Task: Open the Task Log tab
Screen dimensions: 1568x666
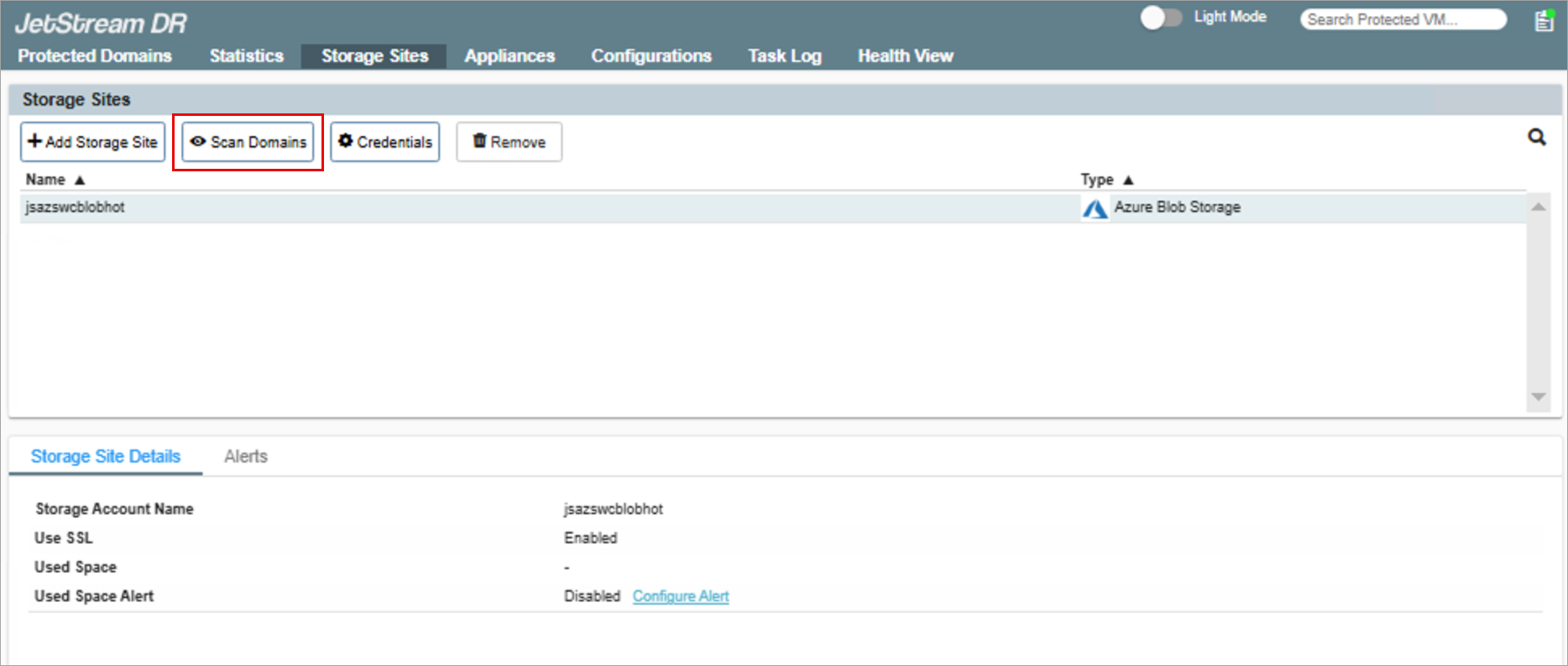Action: [x=784, y=56]
